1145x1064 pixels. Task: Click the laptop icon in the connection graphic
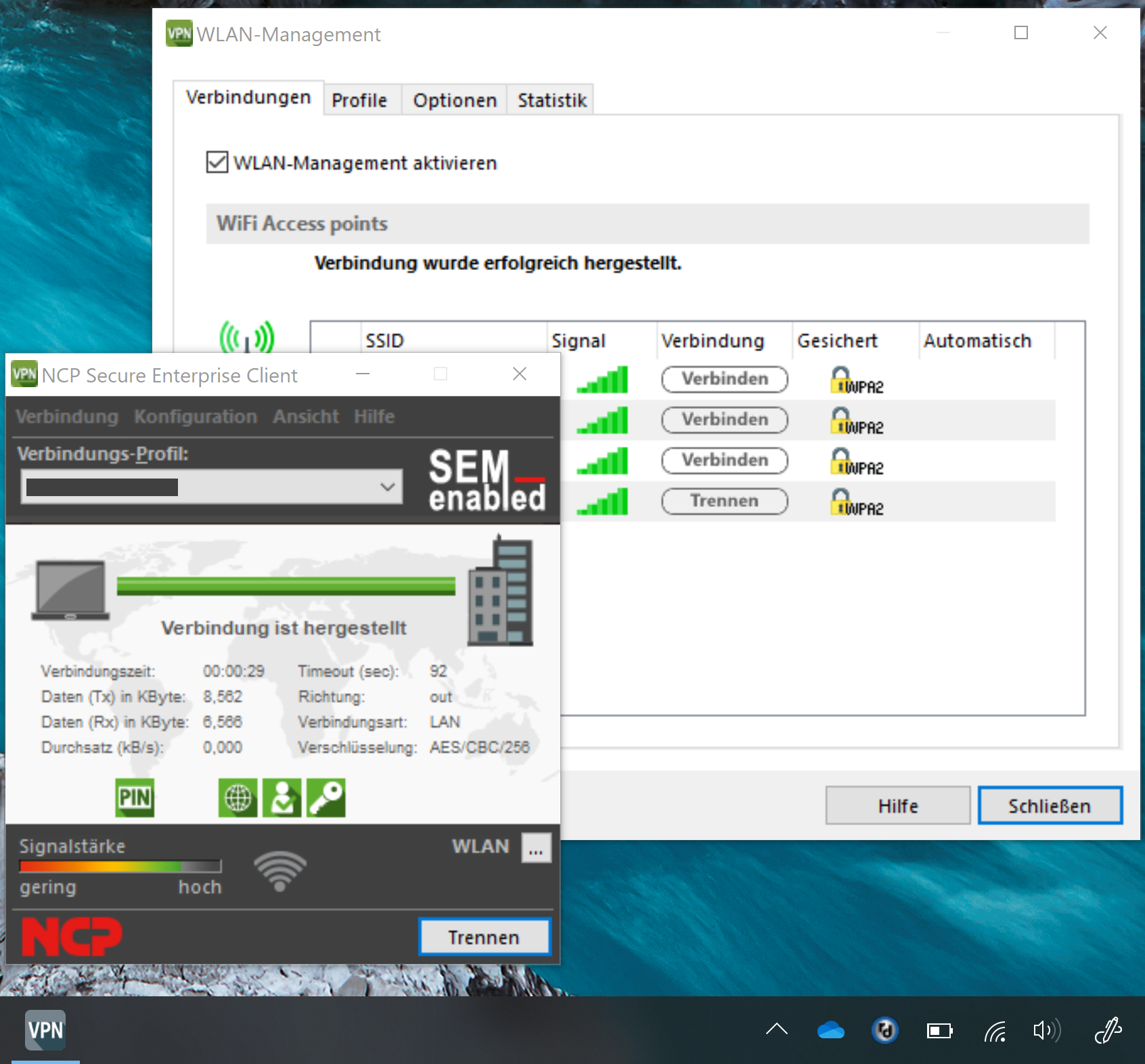70,590
